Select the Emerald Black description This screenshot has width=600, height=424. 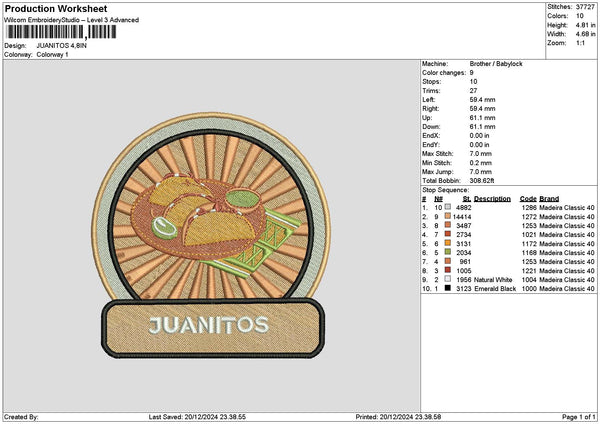(495, 289)
